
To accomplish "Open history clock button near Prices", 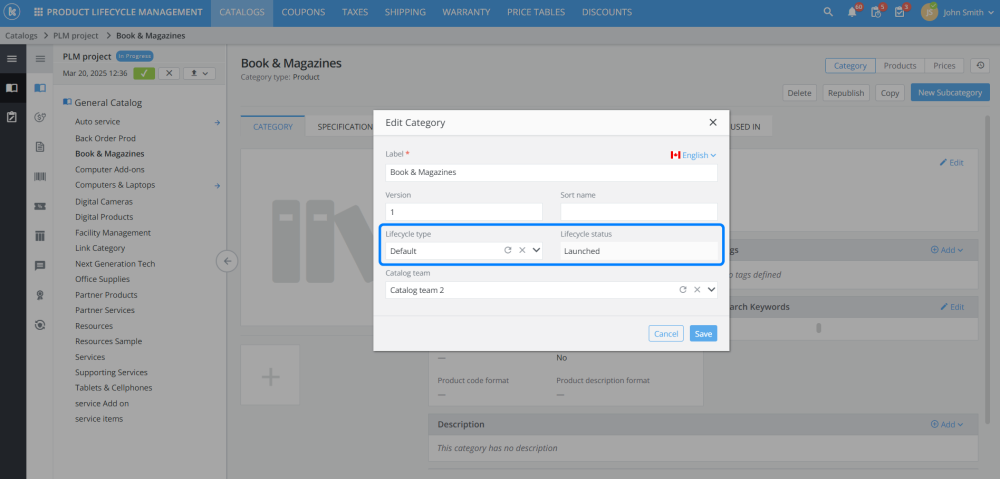I will pos(980,66).
